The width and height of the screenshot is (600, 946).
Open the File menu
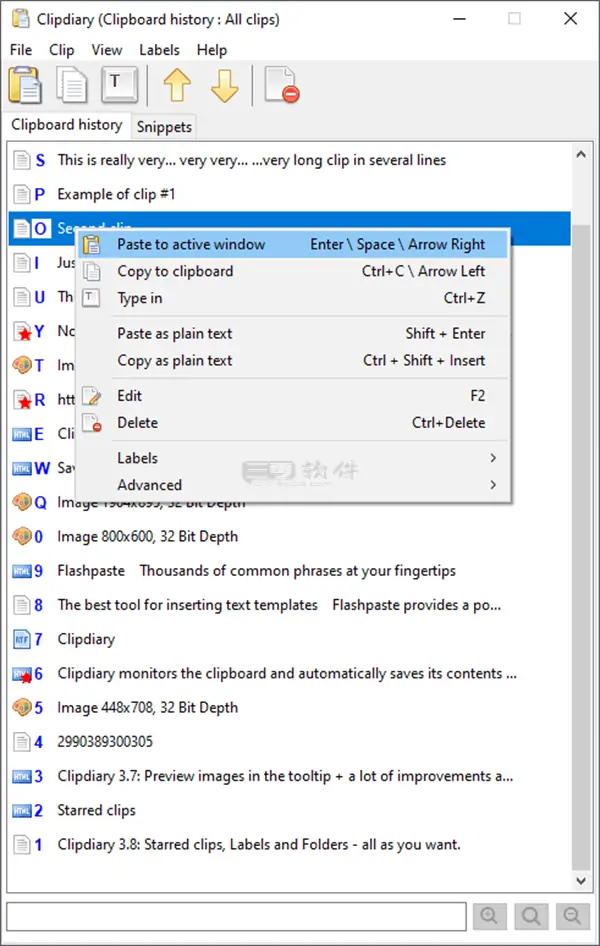[x=21, y=49]
